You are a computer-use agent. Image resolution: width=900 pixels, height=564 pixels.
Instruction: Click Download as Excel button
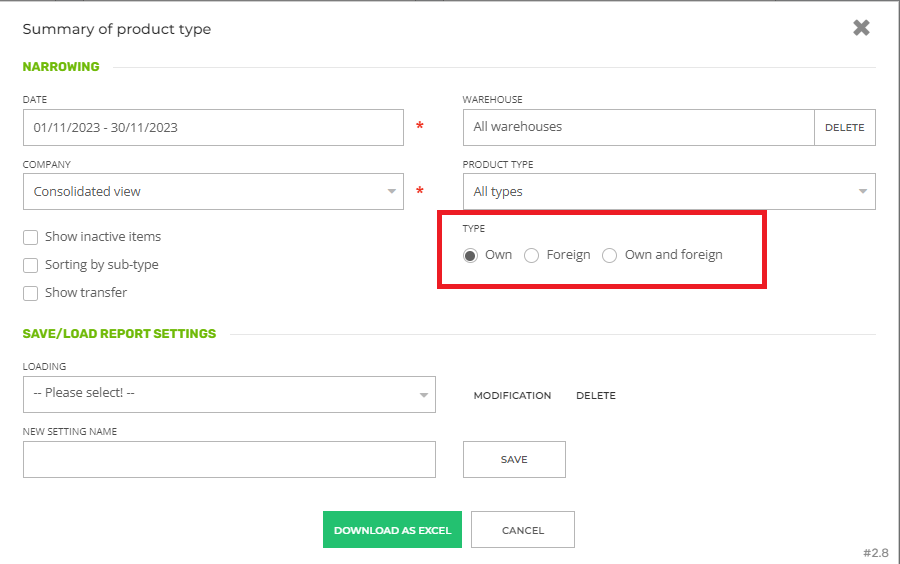coord(392,530)
